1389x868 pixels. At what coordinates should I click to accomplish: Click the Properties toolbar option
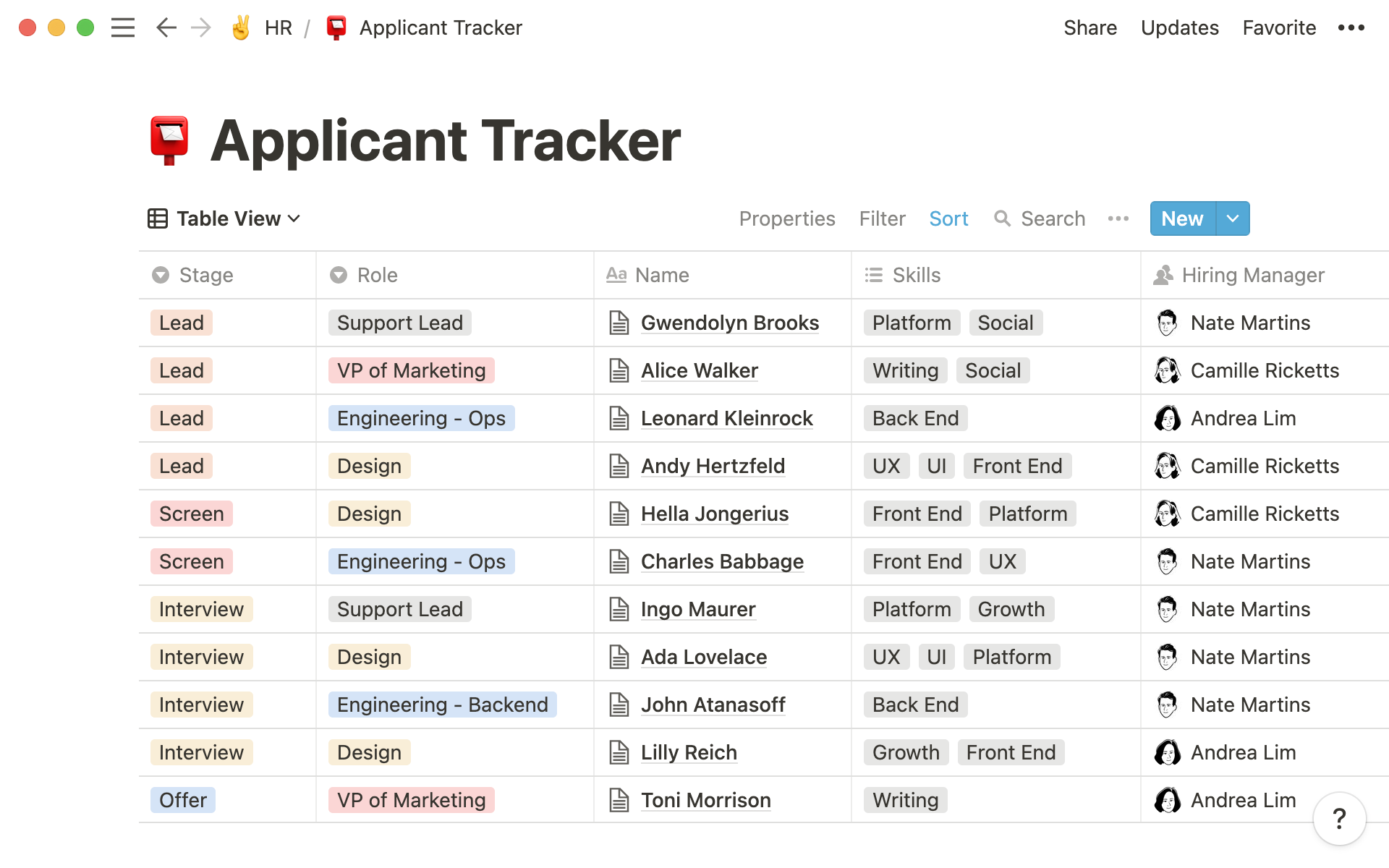point(787,218)
